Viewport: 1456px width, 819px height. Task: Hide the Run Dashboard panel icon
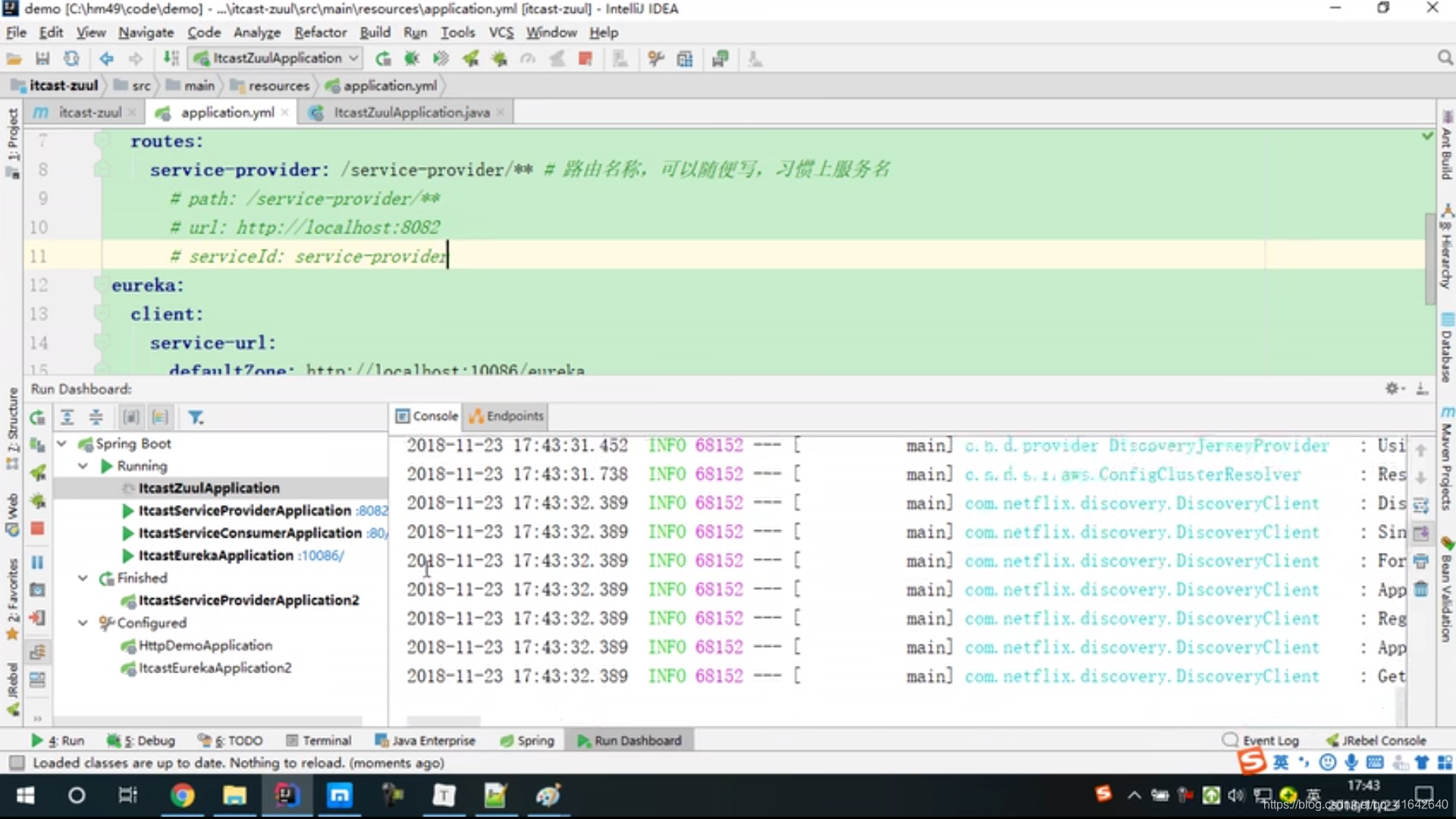1422,388
